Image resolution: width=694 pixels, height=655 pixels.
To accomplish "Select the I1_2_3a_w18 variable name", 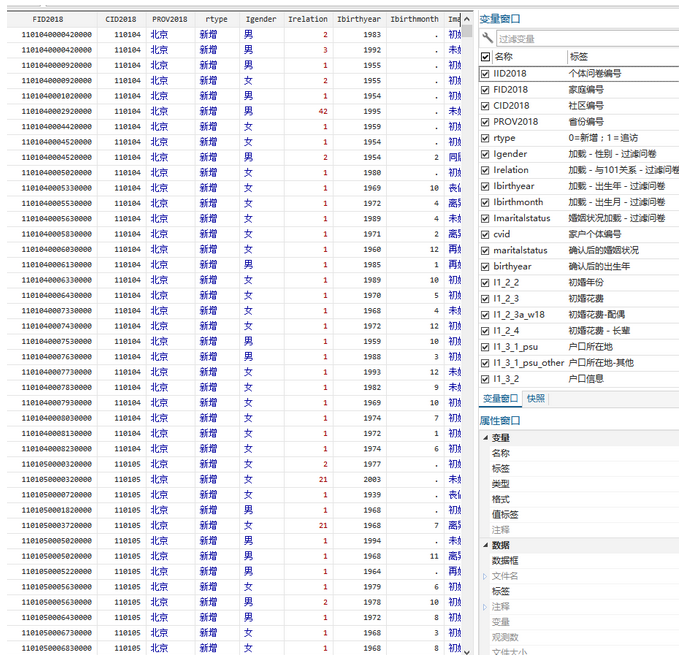I will click(x=519, y=315).
